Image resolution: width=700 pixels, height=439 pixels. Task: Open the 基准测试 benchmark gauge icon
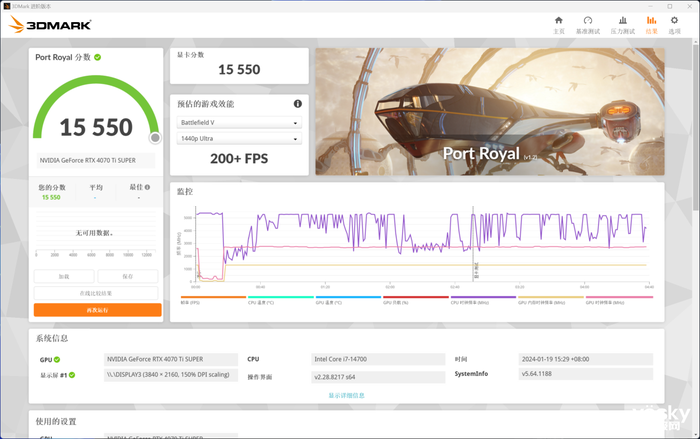point(588,21)
